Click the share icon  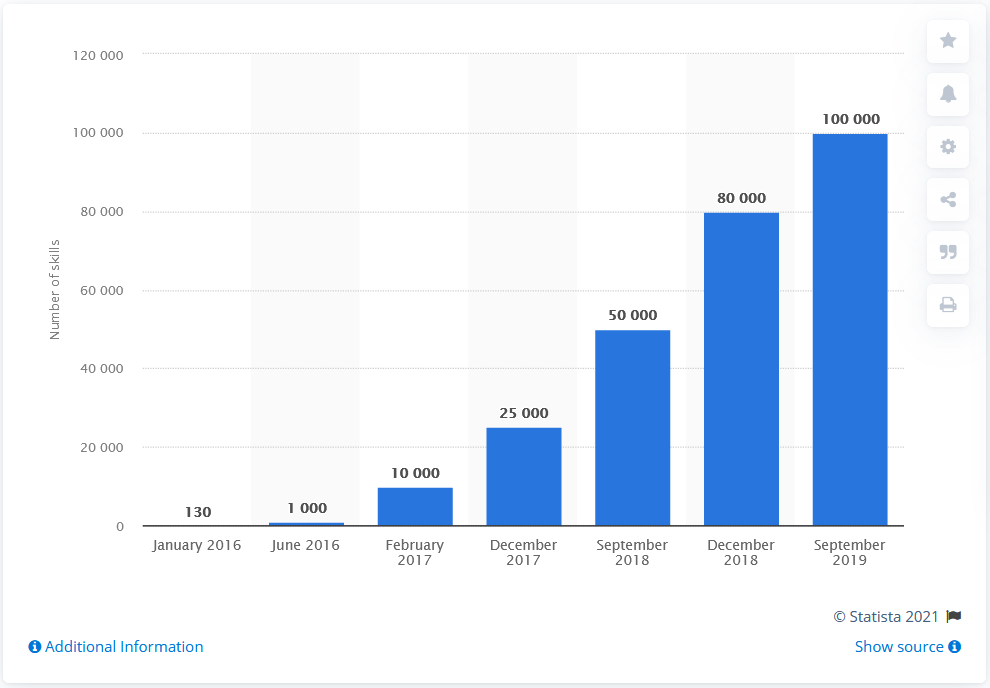[948, 200]
